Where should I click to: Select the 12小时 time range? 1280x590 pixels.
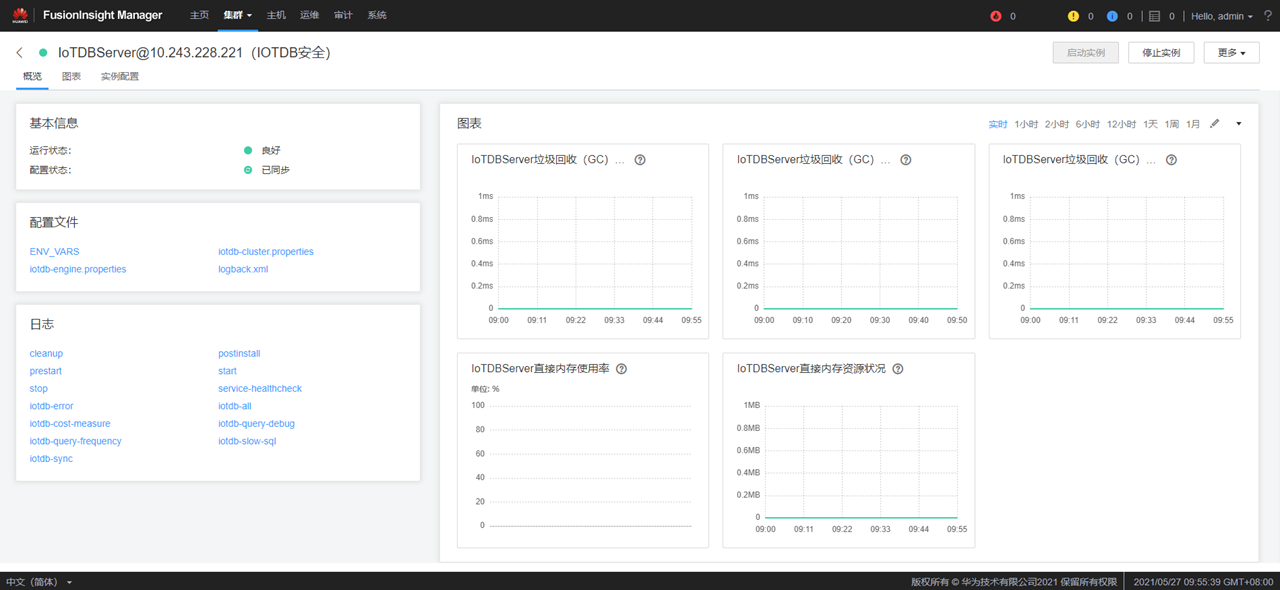coord(1121,124)
